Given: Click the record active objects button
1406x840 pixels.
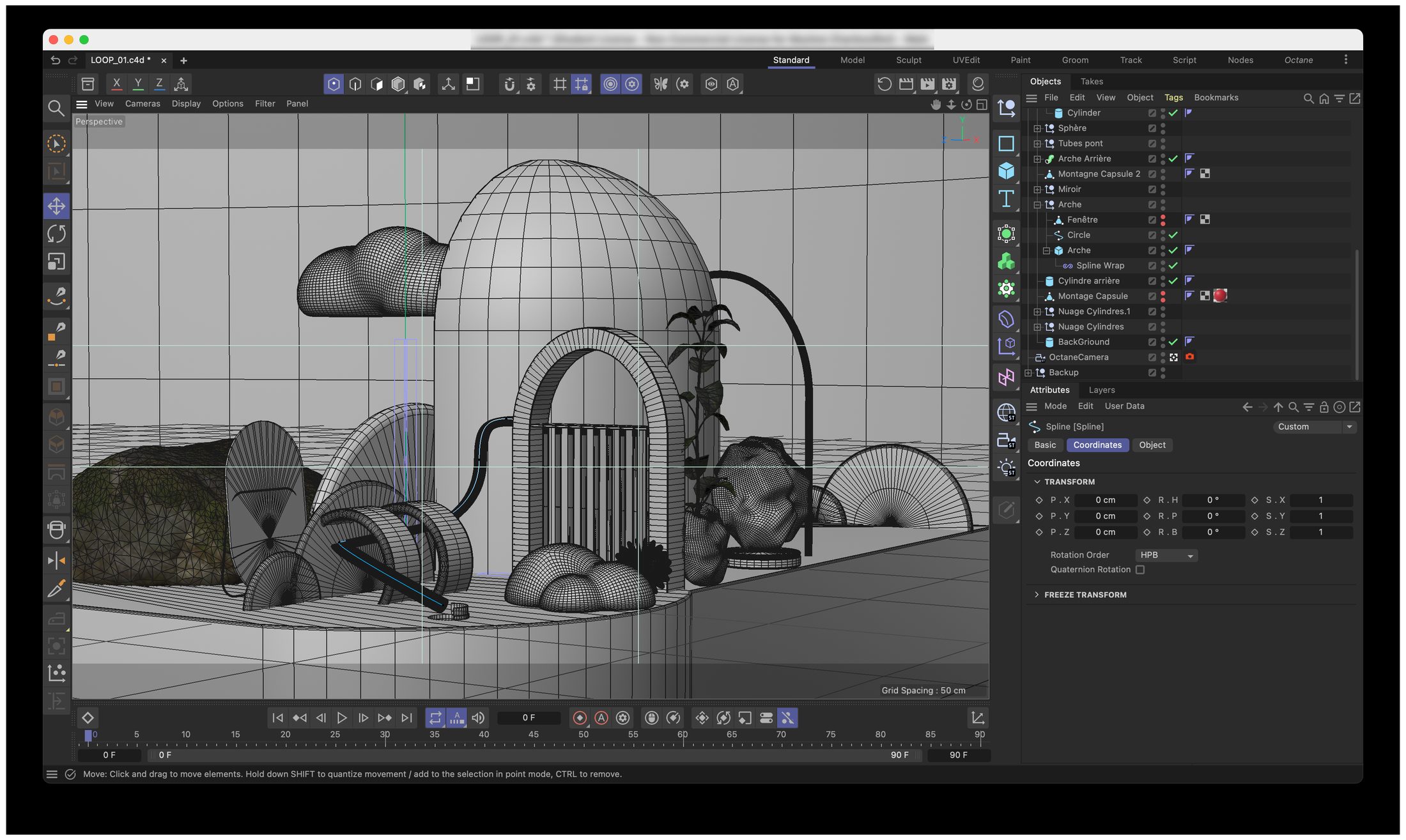Looking at the screenshot, I should click(x=580, y=718).
